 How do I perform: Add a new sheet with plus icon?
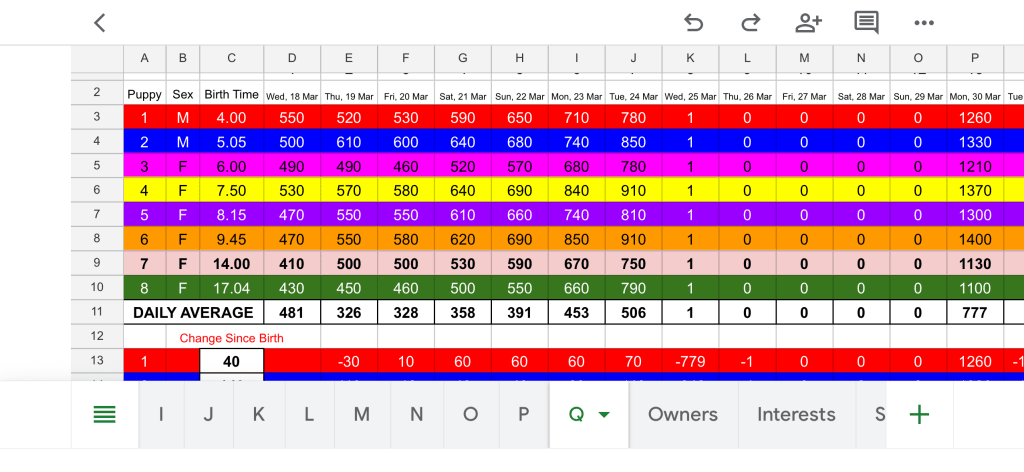coord(918,415)
